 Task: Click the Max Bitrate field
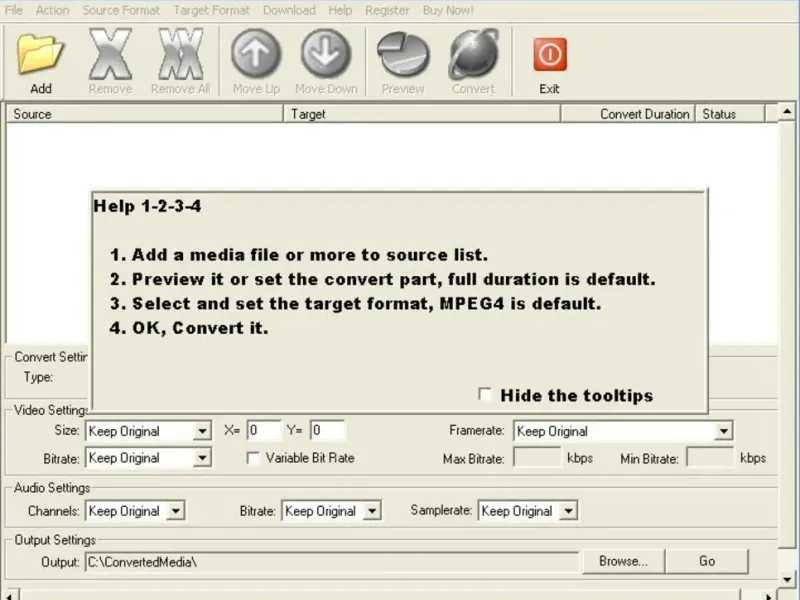pos(537,457)
